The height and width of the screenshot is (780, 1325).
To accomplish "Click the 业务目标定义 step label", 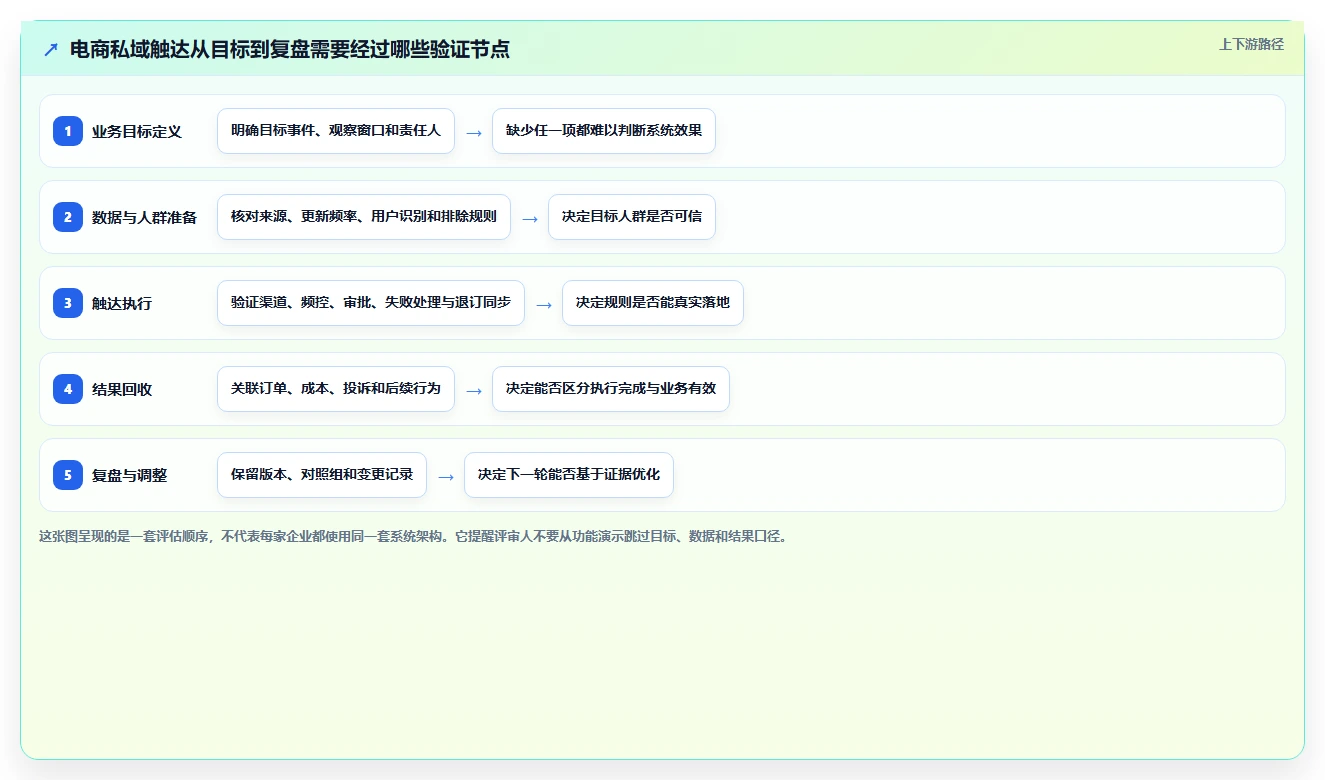I will [x=137, y=131].
